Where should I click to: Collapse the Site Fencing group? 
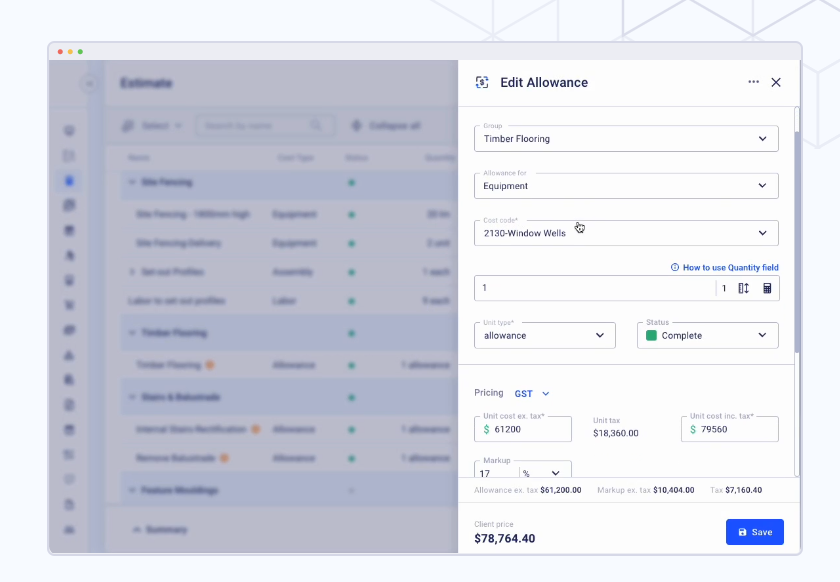(x=132, y=182)
